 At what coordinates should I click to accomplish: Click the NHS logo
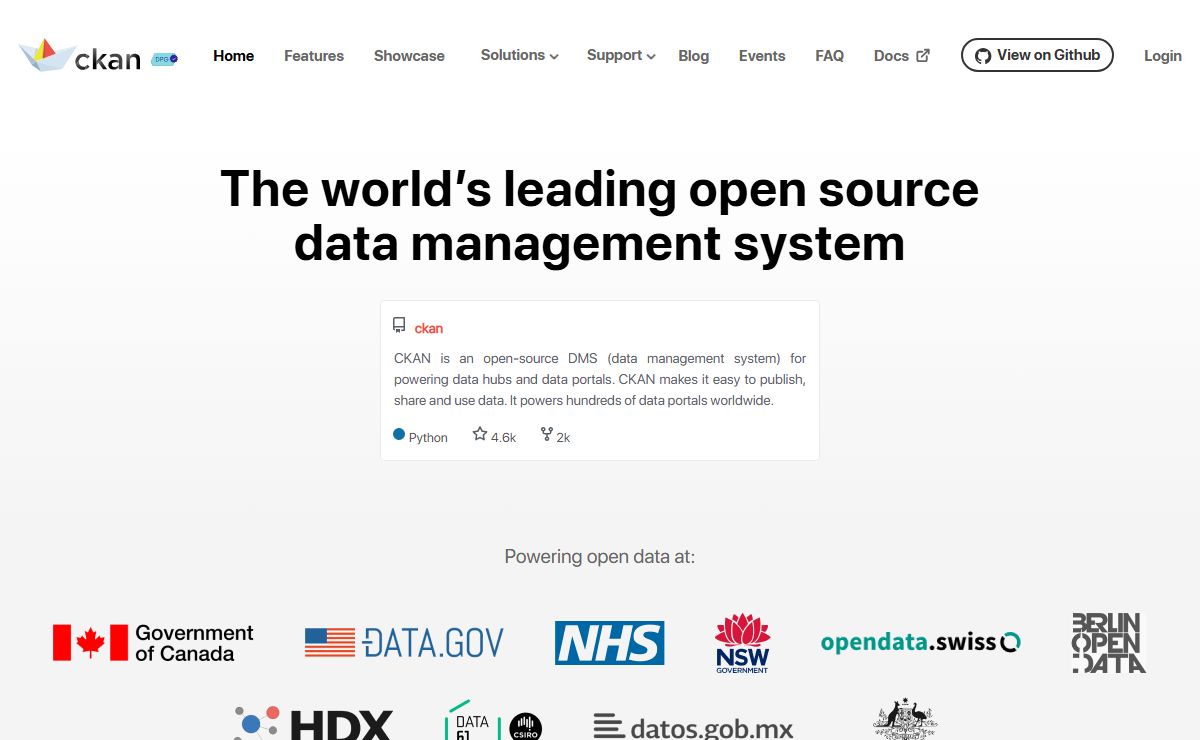[609, 643]
